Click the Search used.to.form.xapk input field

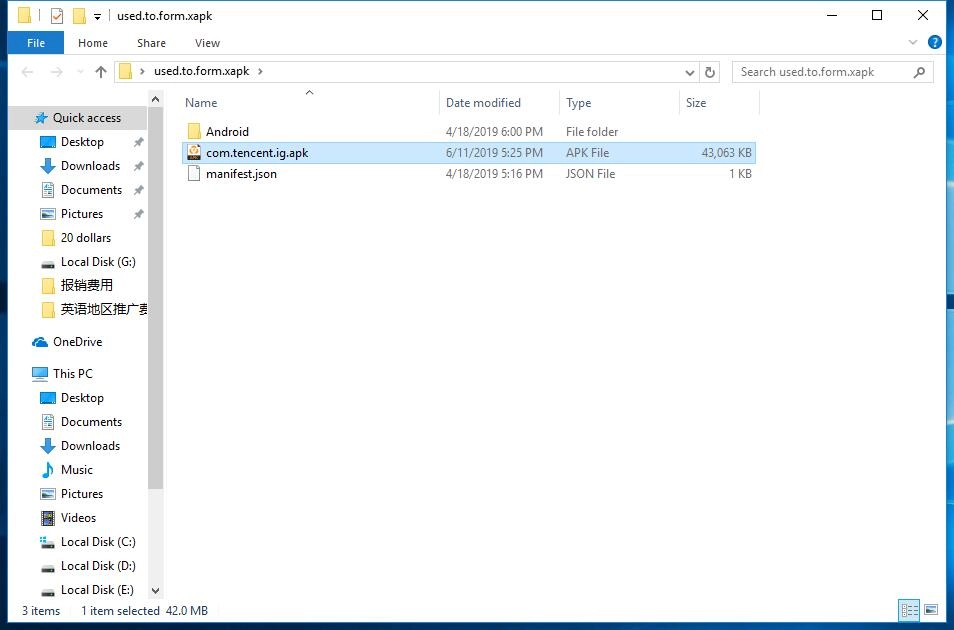[x=822, y=72]
